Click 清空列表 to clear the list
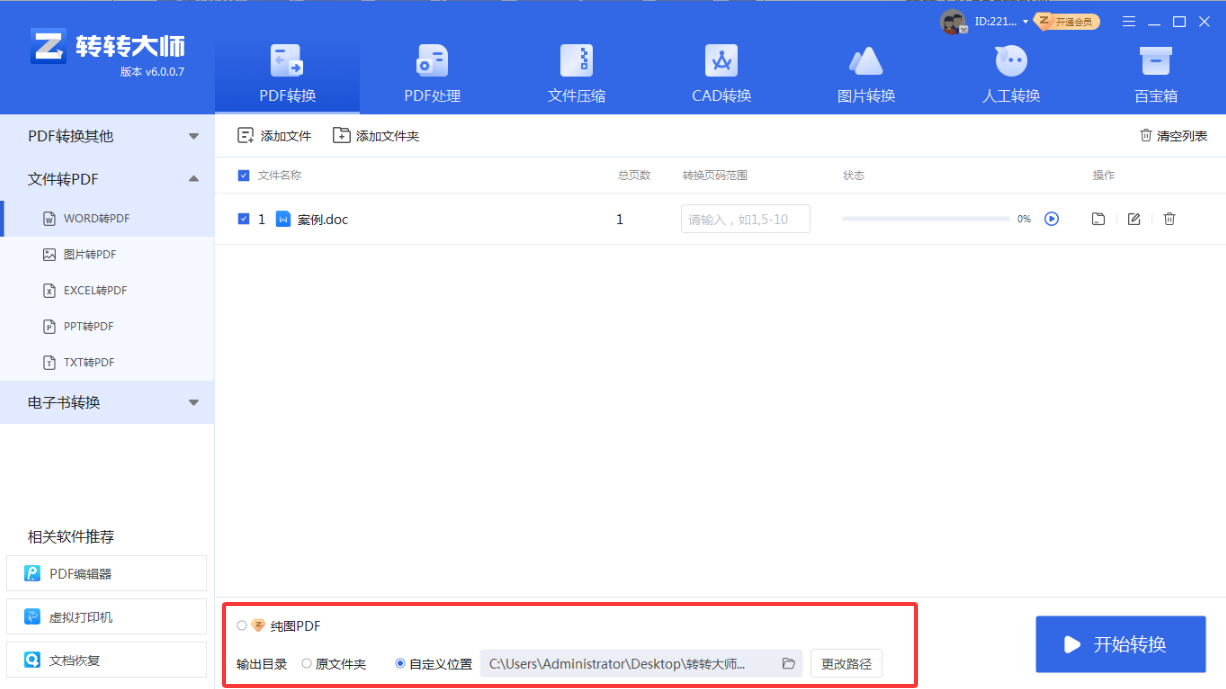The height and width of the screenshot is (689, 1226). coord(1173,136)
